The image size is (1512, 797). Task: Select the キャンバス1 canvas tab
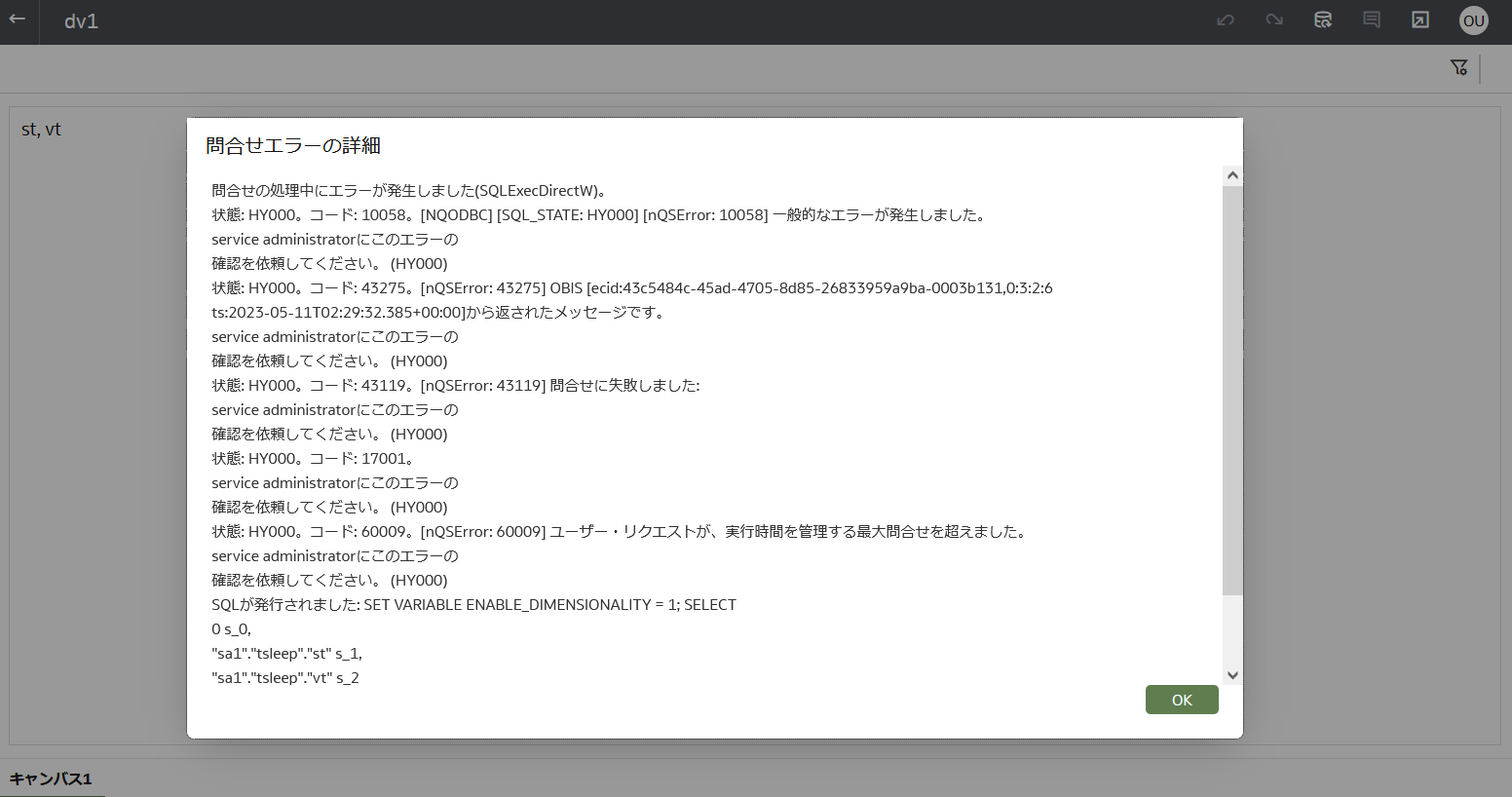(x=51, y=778)
